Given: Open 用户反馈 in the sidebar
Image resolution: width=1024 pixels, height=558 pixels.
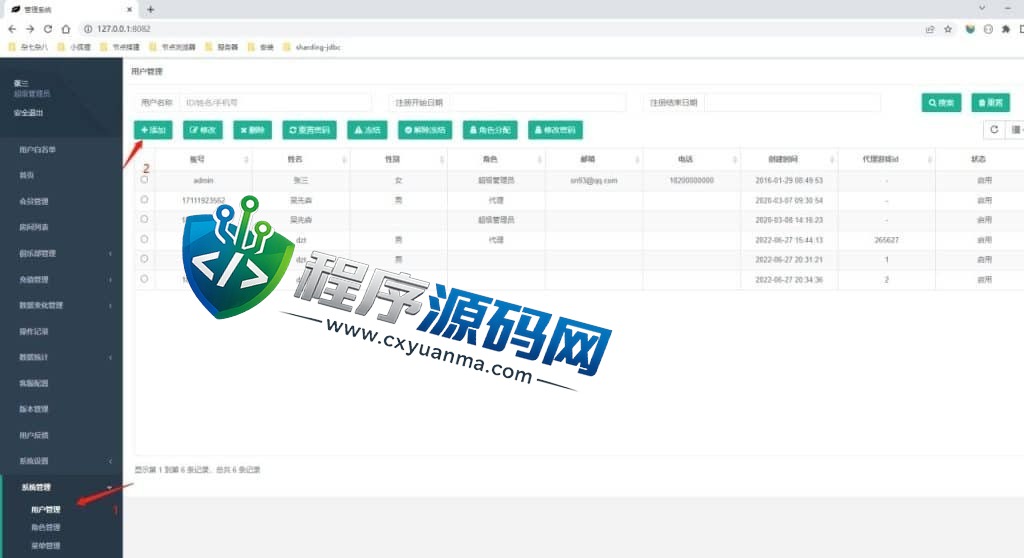Looking at the screenshot, I should [x=34, y=435].
